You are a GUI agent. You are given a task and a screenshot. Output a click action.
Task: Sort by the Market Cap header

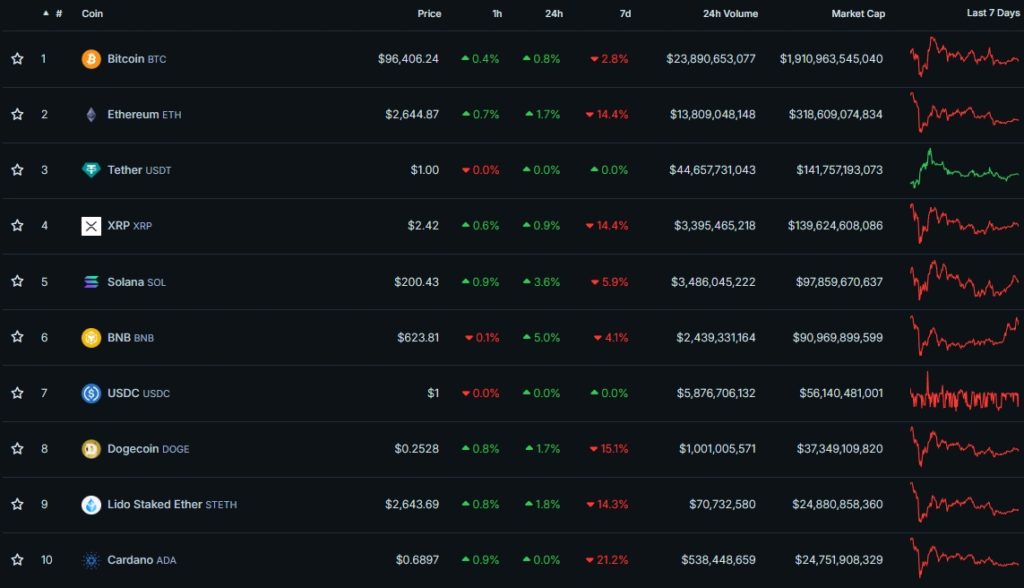(x=858, y=14)
